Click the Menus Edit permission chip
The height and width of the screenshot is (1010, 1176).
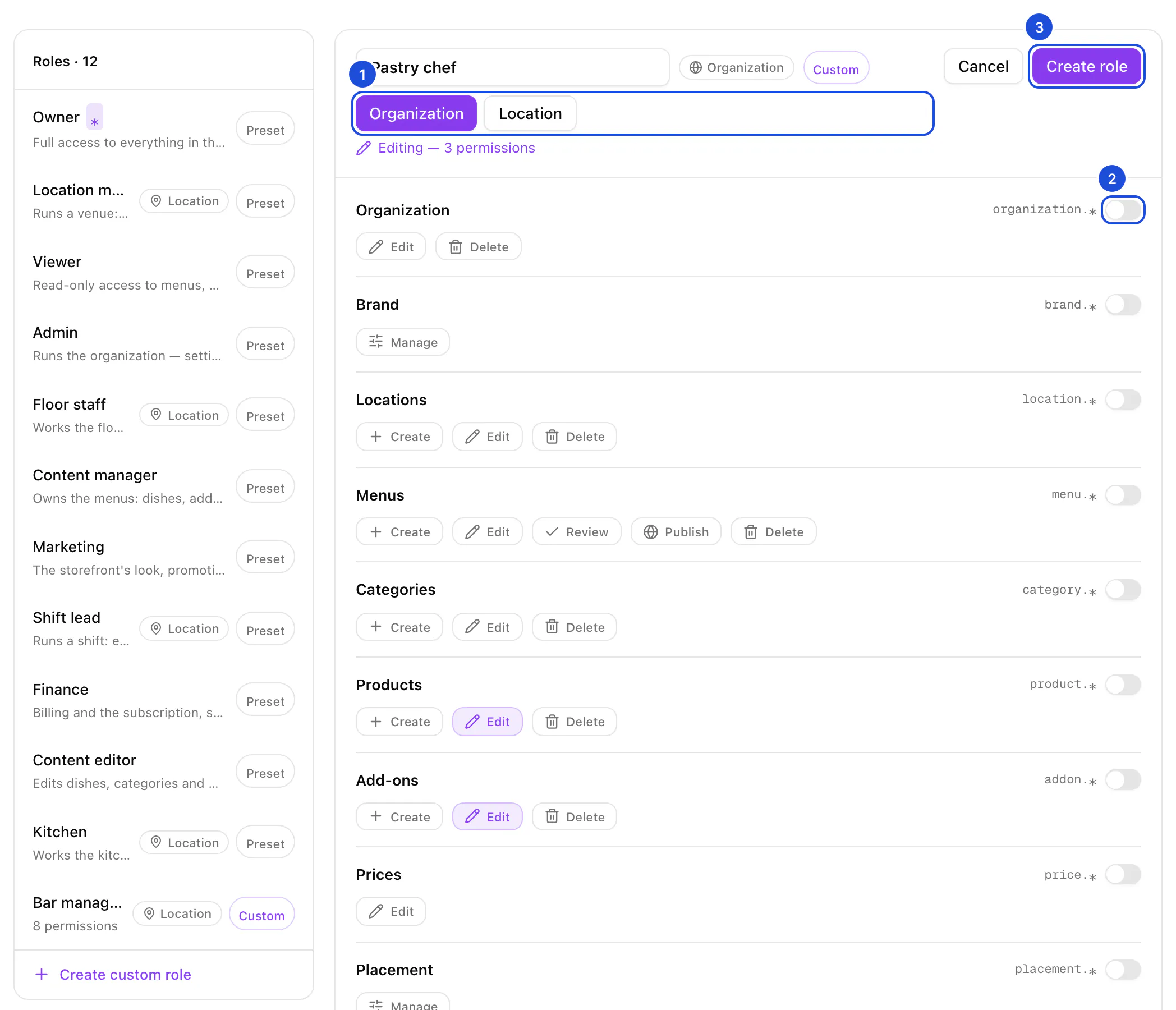pos(487,532)
